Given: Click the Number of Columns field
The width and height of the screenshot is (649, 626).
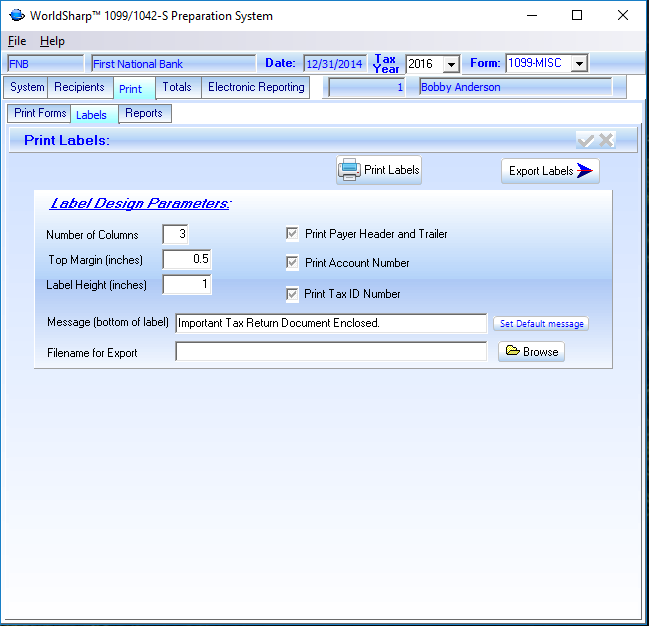Looking at the screenshot, I should tap(175, 234).
